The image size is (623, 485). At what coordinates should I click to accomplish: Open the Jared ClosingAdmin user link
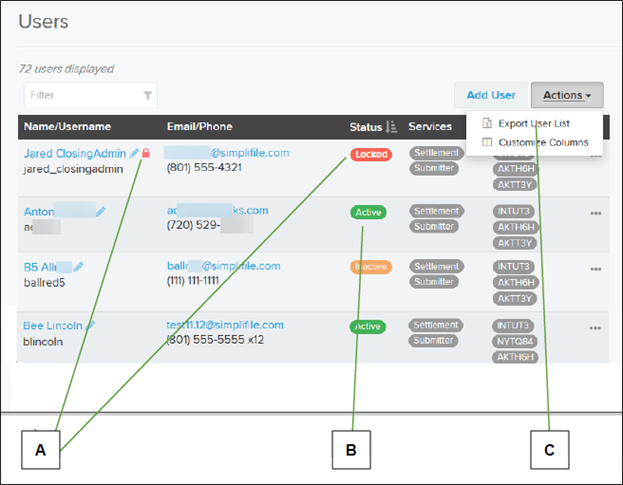(x=75, y=154)
